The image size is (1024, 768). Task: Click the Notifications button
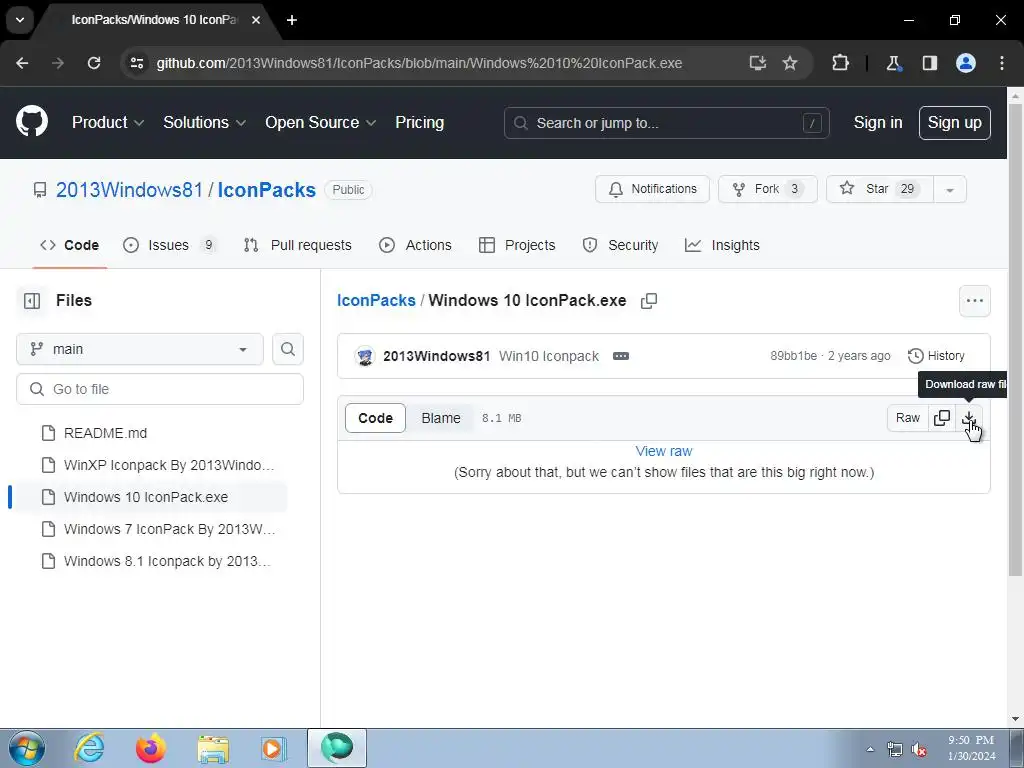(652, 189)
